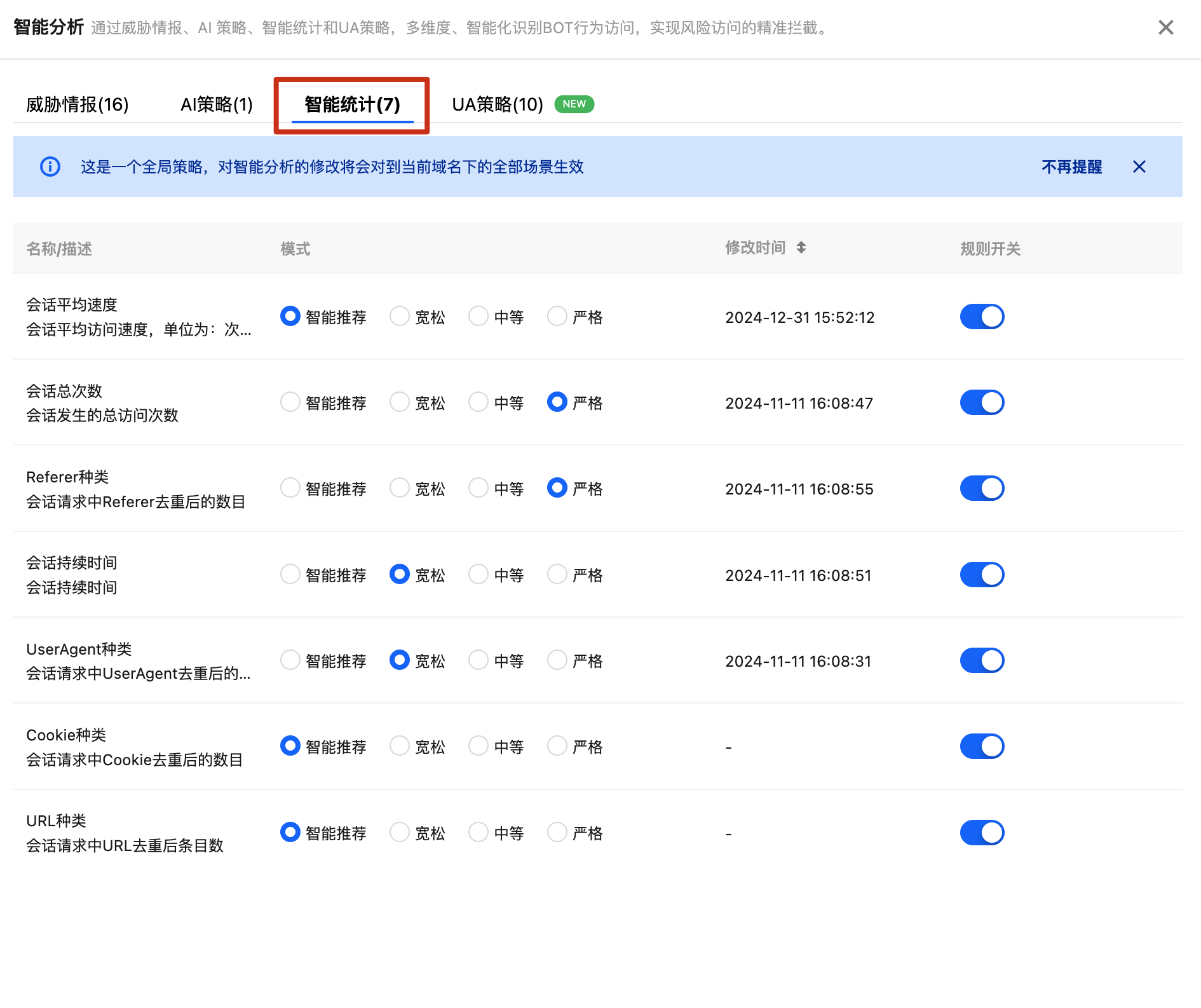Set URL种类 mode to 宽松
Screen dimensions: 1201x1008
(x=400, y=832)
